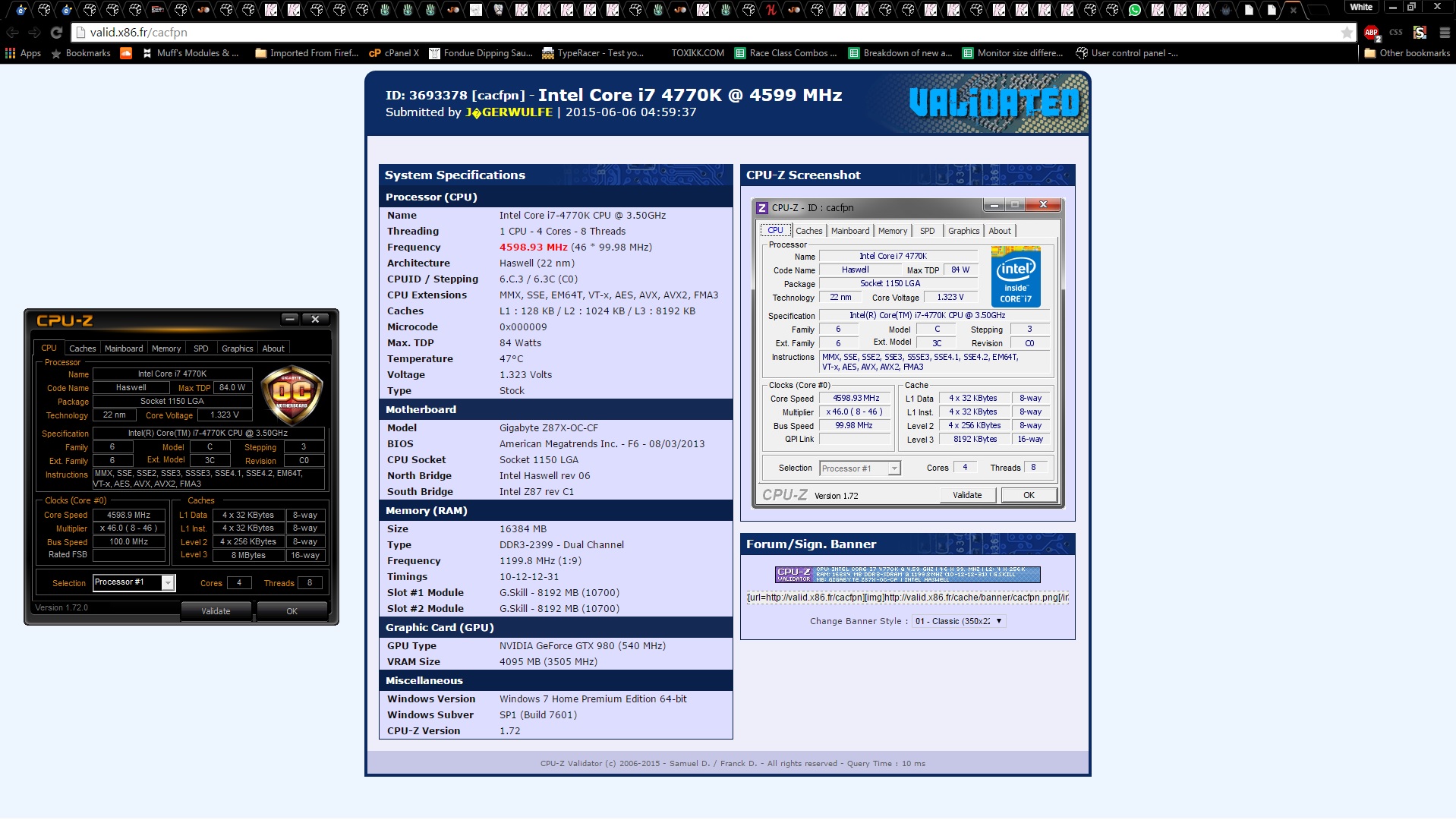This screenshot has height=820, width=1456.
Task: Open Graphics tab in dark CPU-Z window
Action: click(x=237, y=348)
